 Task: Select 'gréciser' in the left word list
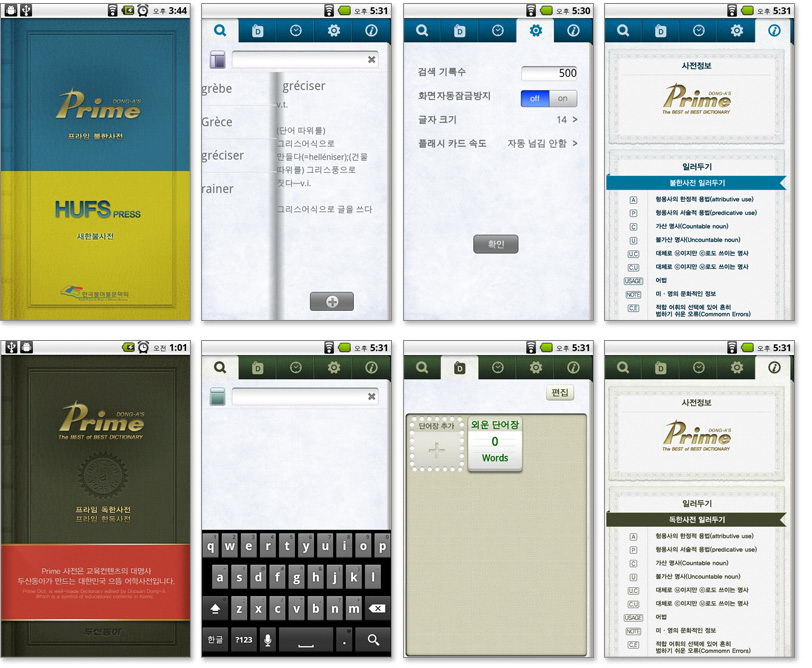click(223, 155)
